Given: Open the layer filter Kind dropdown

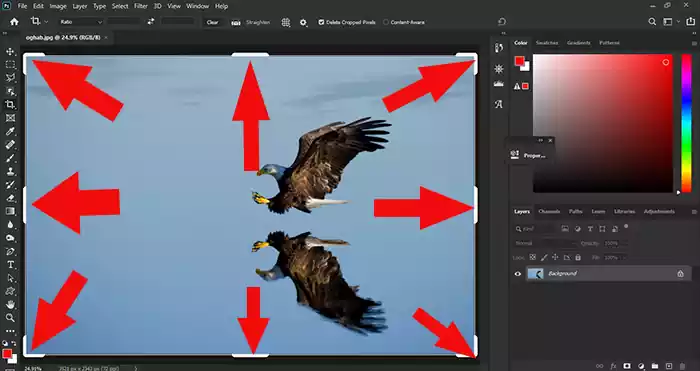Looking at the screenshot, I should pos(535,229).
